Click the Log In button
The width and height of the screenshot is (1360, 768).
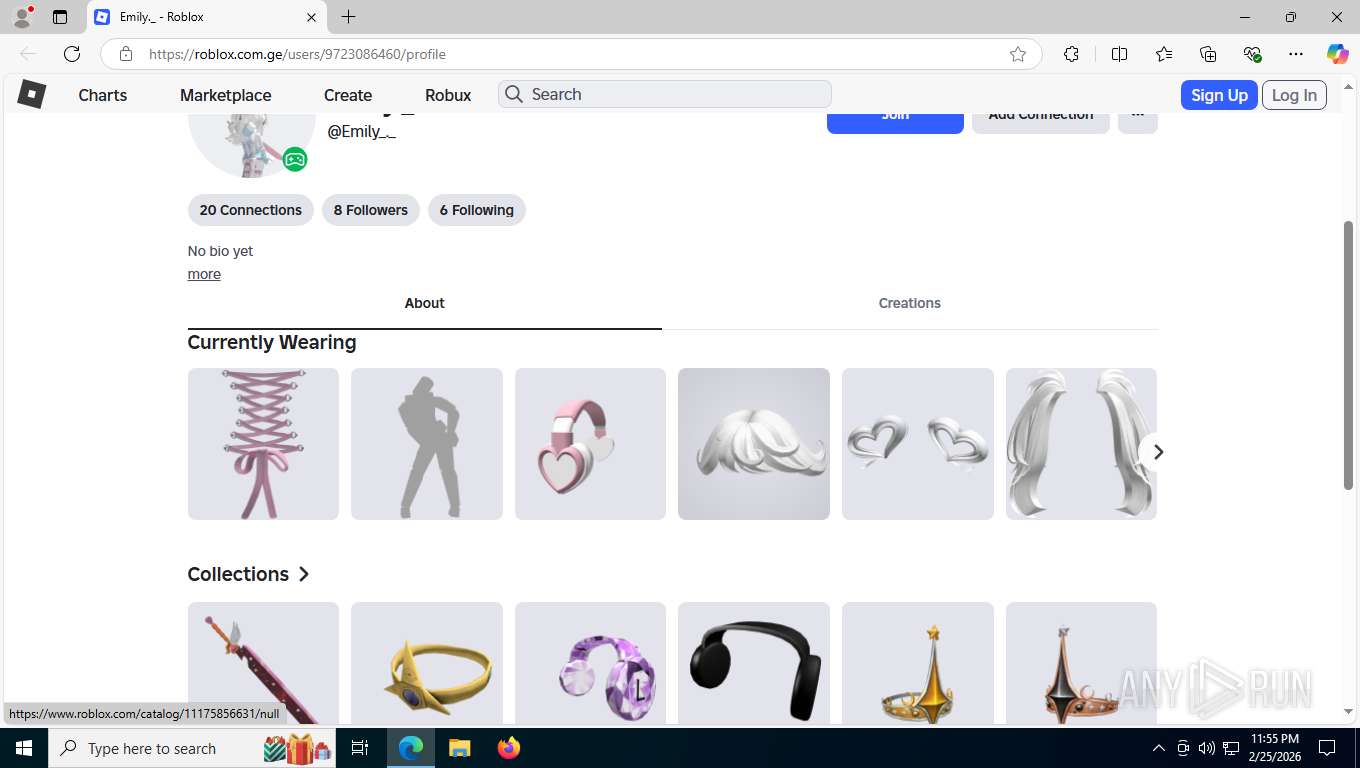[x=1294, y=95]
